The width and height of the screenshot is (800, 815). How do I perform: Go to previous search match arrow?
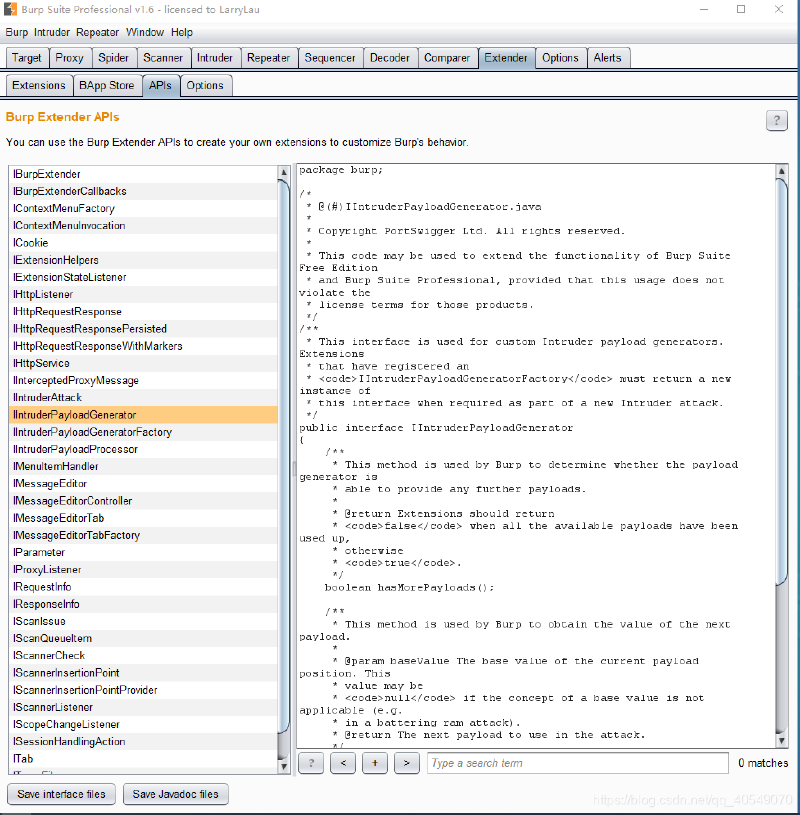pos(343,763)
